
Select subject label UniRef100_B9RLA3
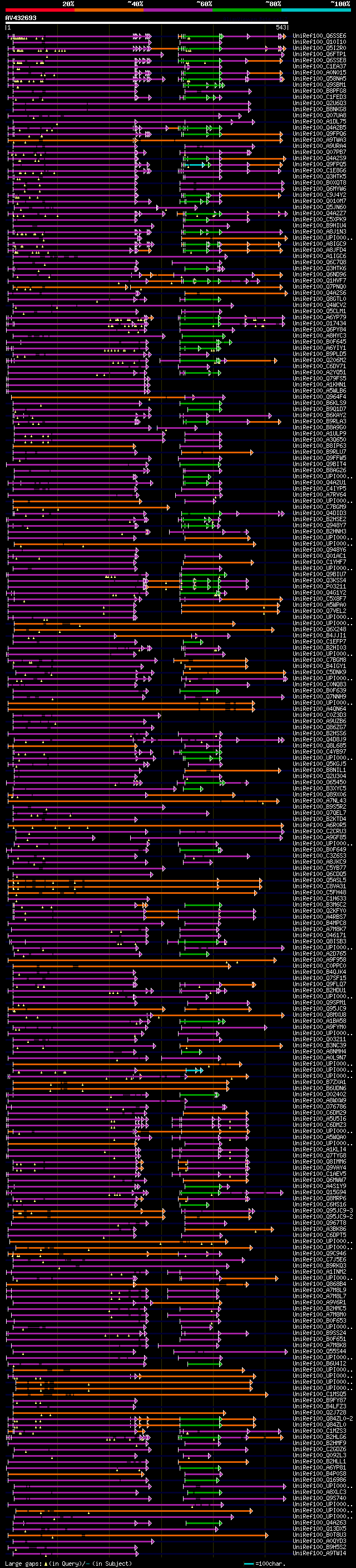click(319, 421)
